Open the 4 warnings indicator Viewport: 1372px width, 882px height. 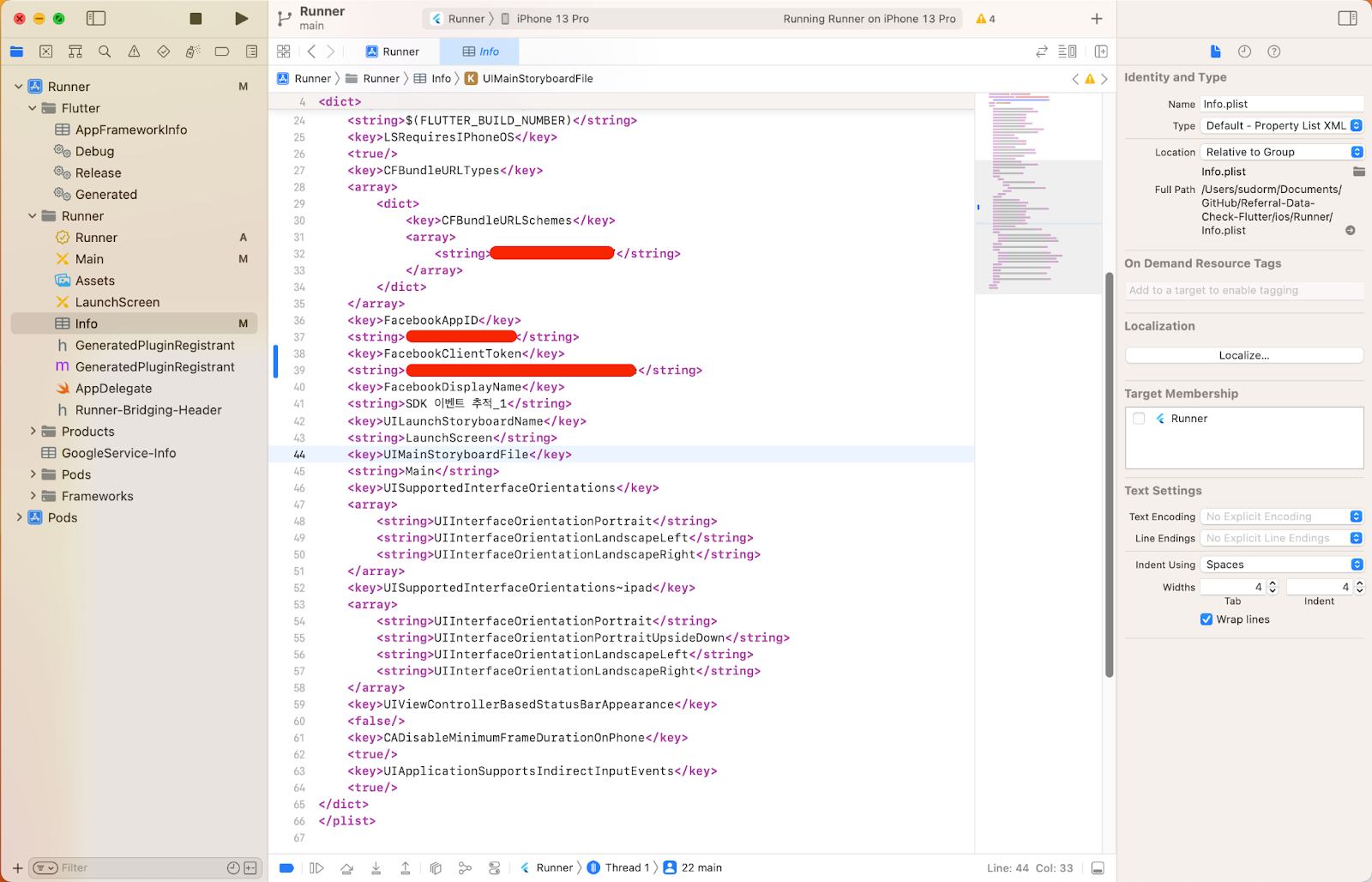pos(986,19)
